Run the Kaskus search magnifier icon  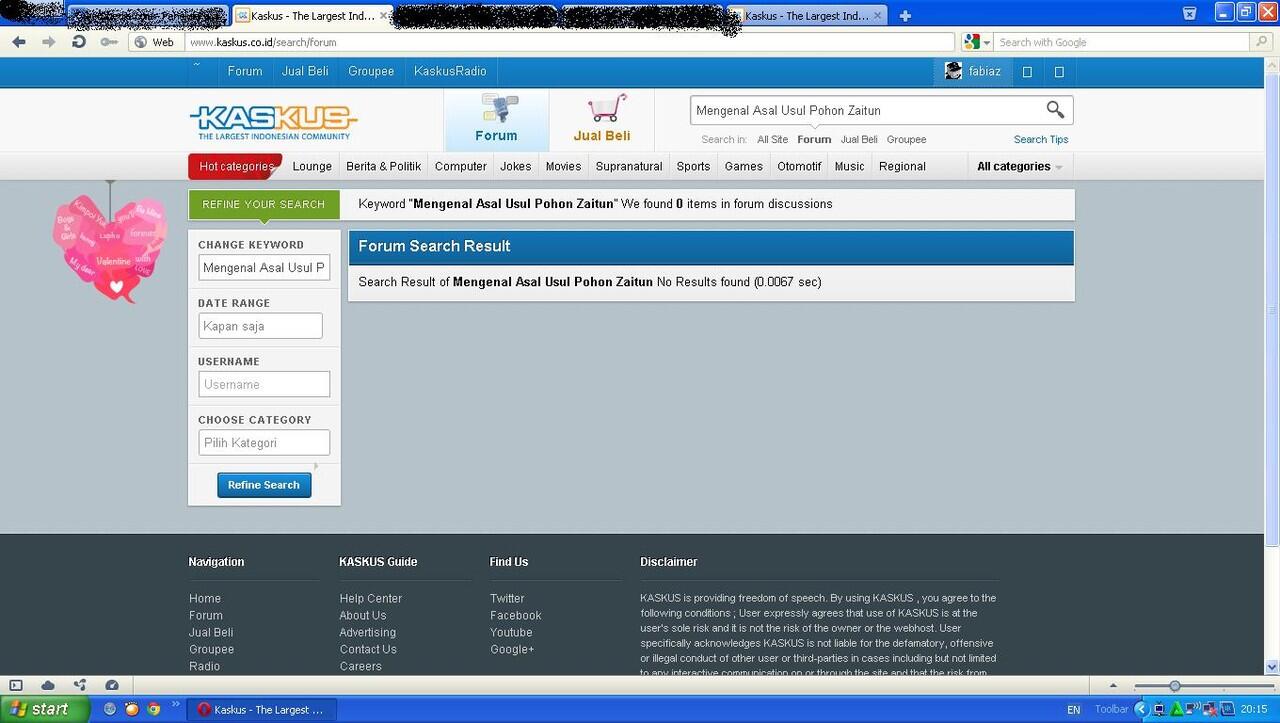point(1055,110)
